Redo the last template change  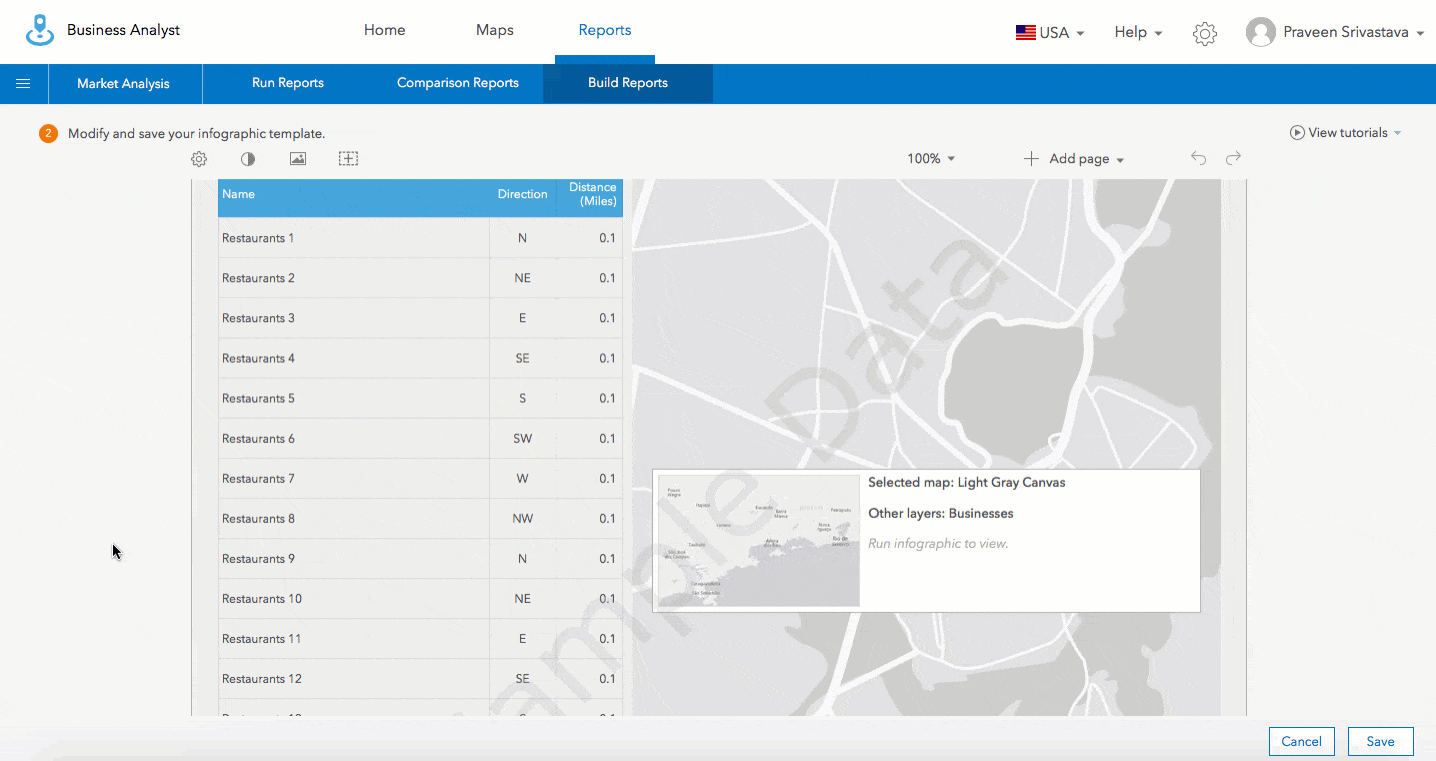1234,158
